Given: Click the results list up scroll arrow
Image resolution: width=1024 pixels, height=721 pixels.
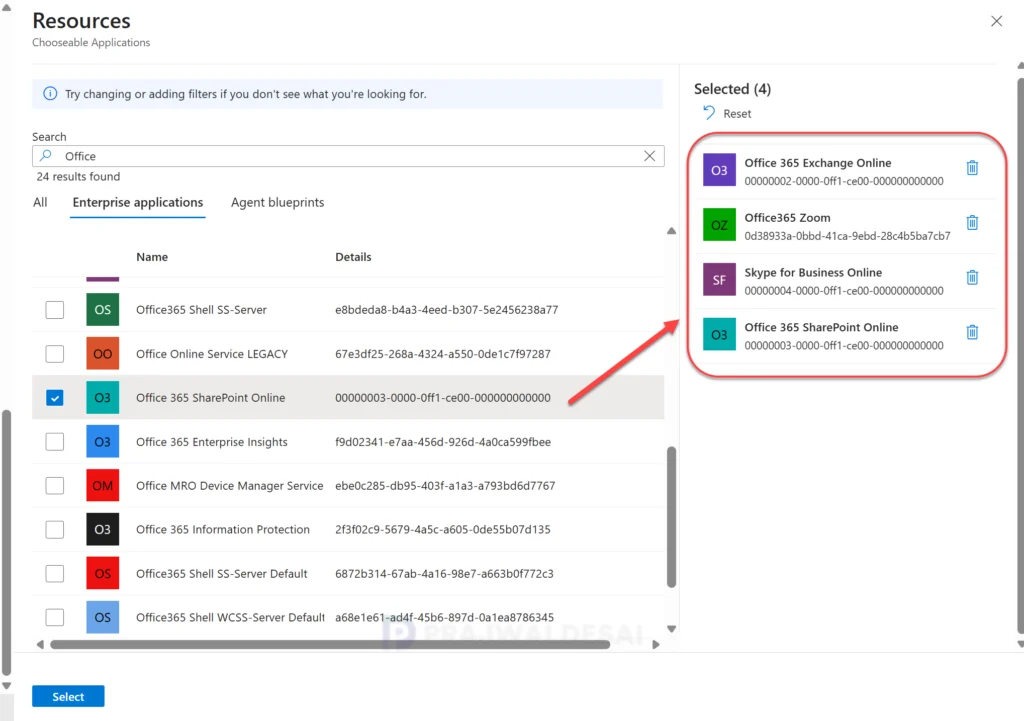Looking at the screenshot, I should coord(671,231).
